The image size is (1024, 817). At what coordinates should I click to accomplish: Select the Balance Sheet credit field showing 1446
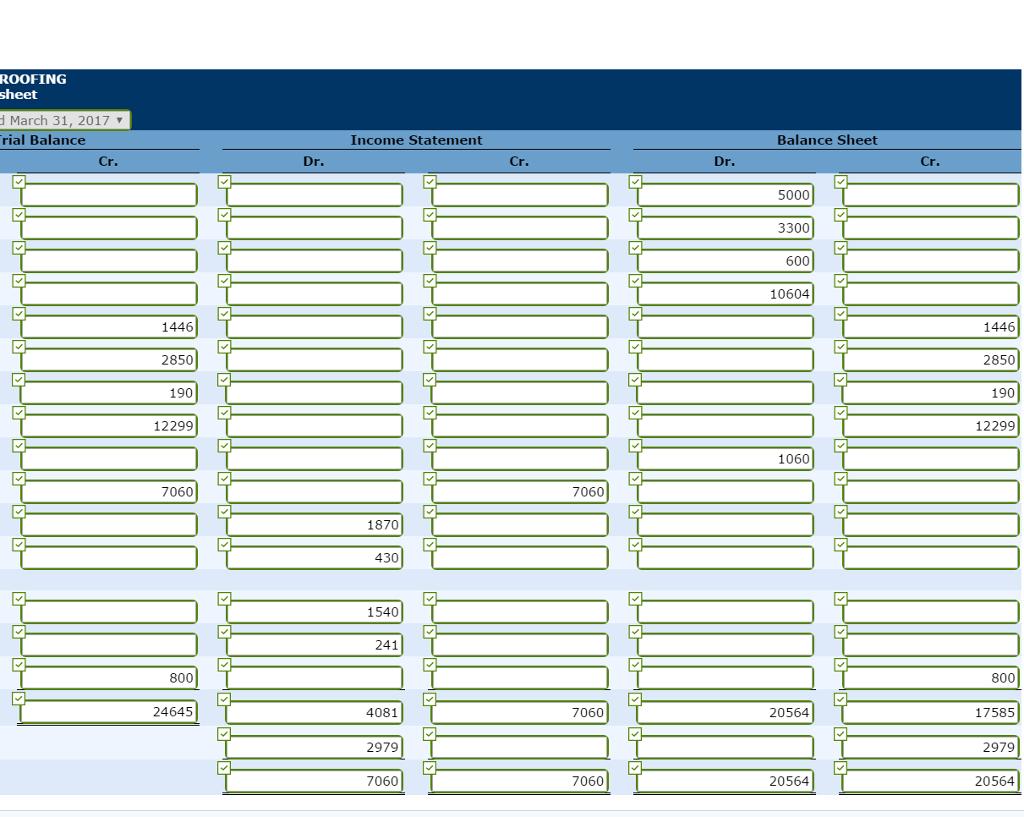tap(930, 327)
